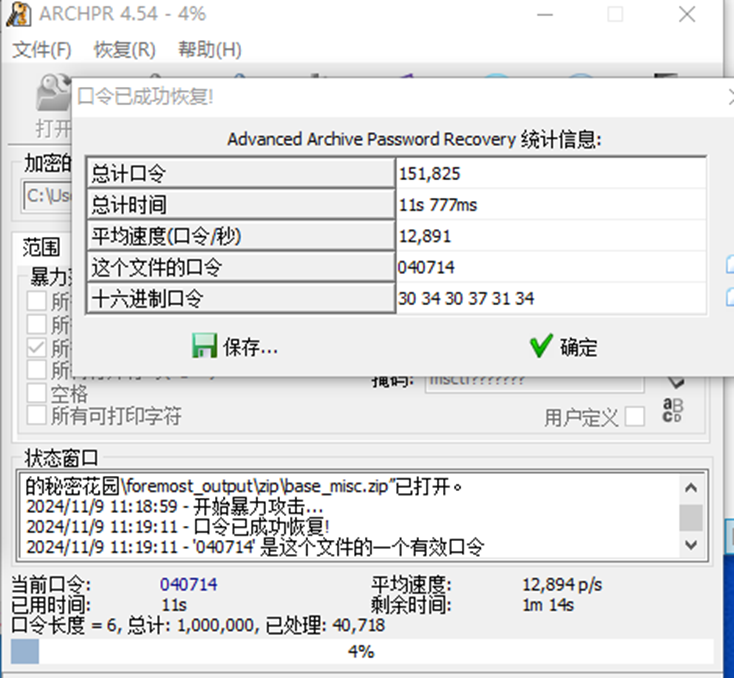Click the ARCHPR app icon in title bar
The width and height of the screenshot is (734, 678).
19,14
